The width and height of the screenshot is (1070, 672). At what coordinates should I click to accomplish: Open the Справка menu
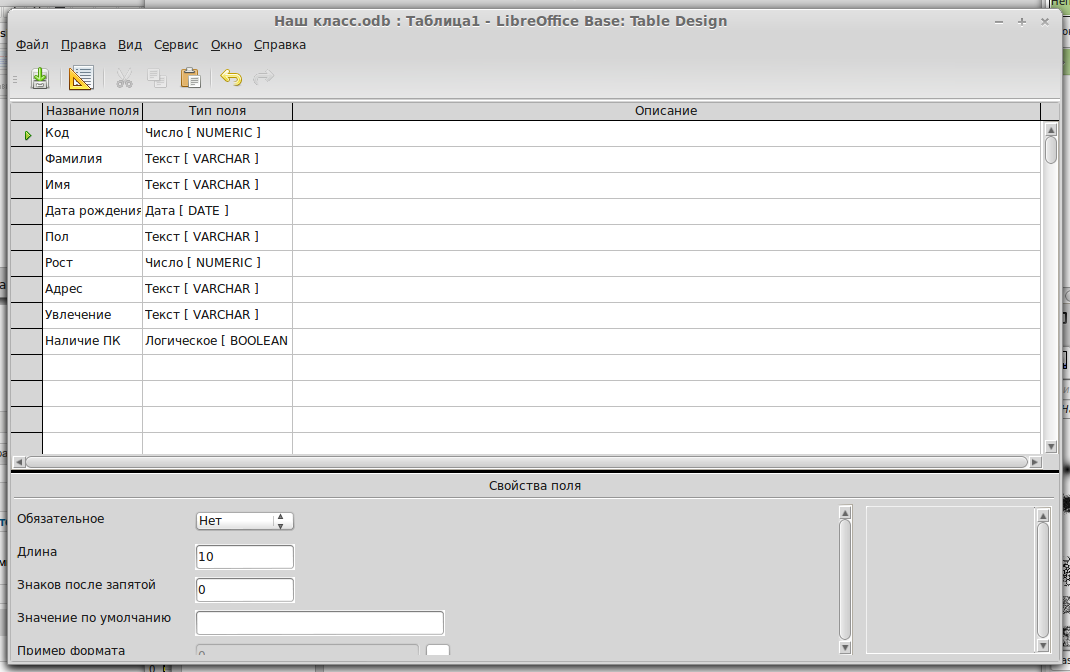point(280,45)
